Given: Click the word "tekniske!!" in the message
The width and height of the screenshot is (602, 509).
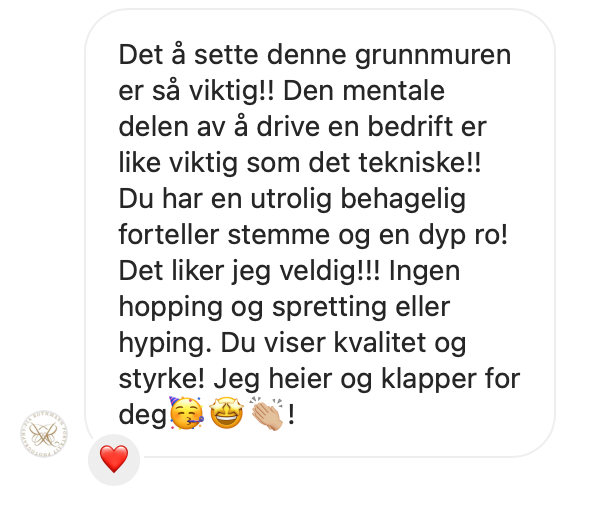Looking at the screenshot, I should (420, 163).
